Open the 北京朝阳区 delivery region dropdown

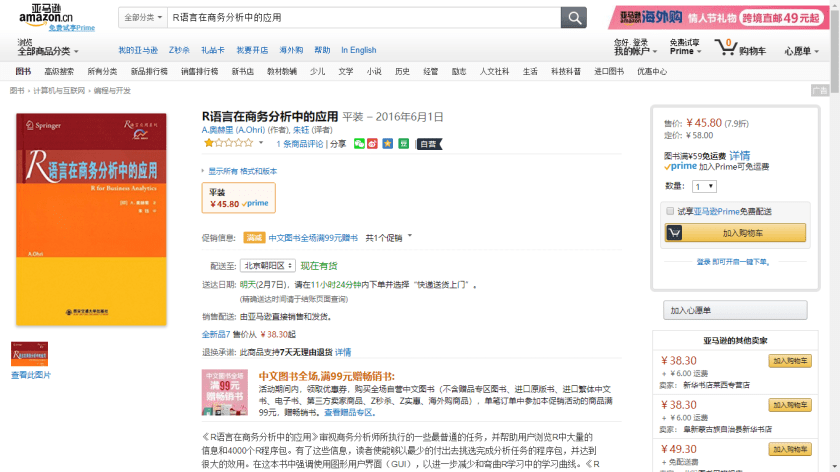coord(268,266)
